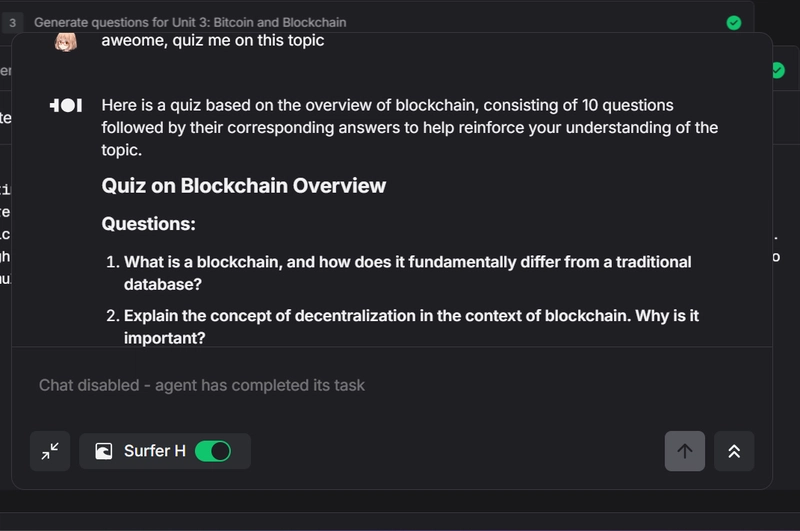Click the bottom status bar area
This screenshot has height=531, width=800.
click(400, 521)
